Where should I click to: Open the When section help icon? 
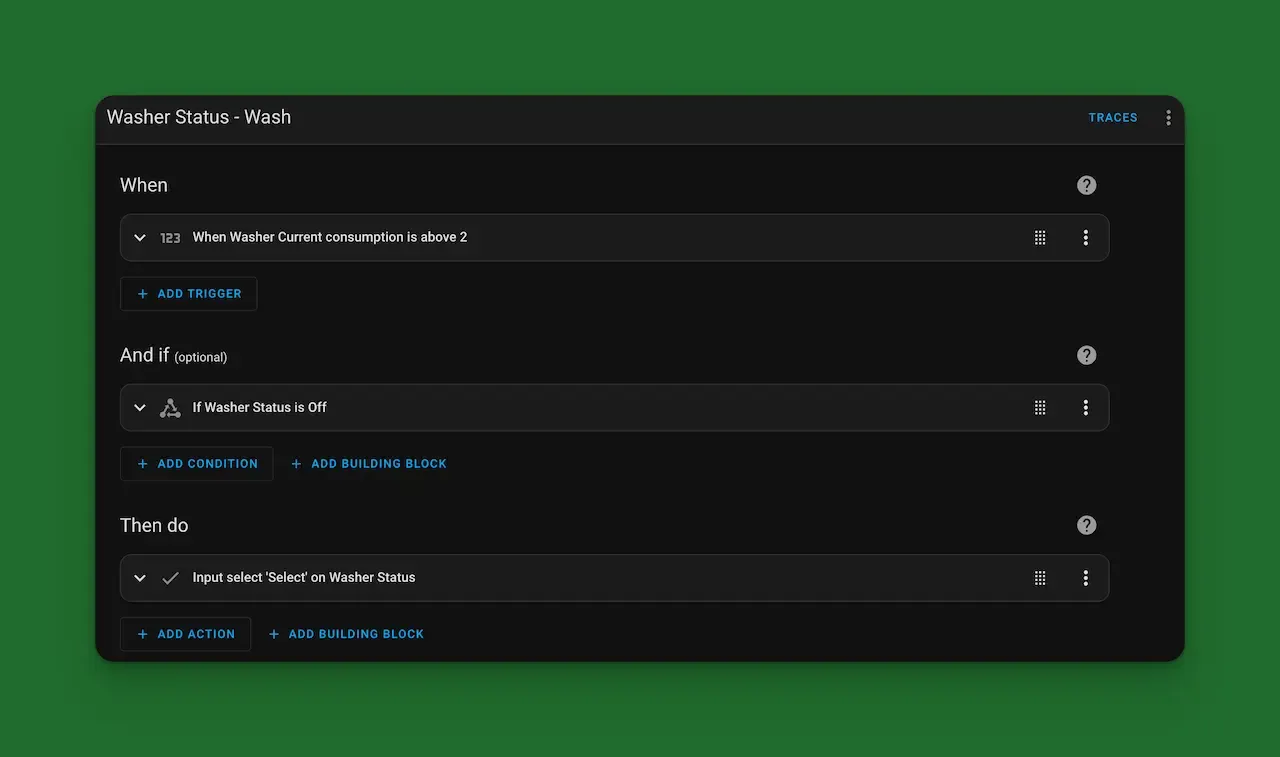(1086, 184)
